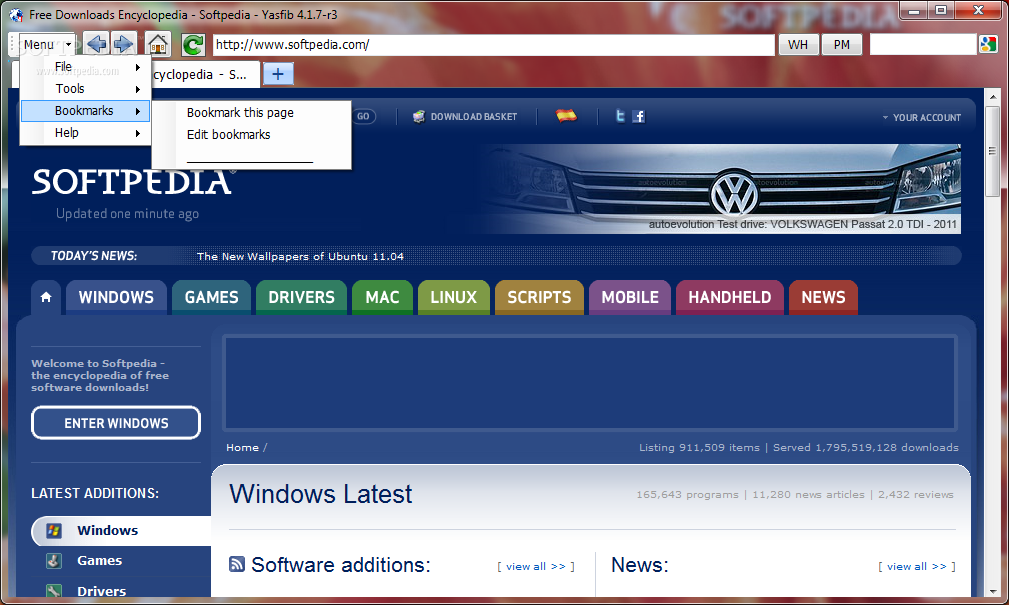Click the Games joystick icon in sidebar
The image size is (1009, 605).
(x=54, y=561)
